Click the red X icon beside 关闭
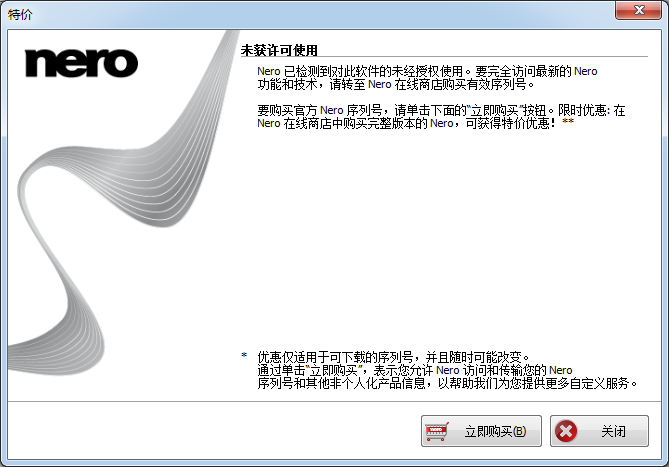The image size is (669, 467). [x=566, y=431]
